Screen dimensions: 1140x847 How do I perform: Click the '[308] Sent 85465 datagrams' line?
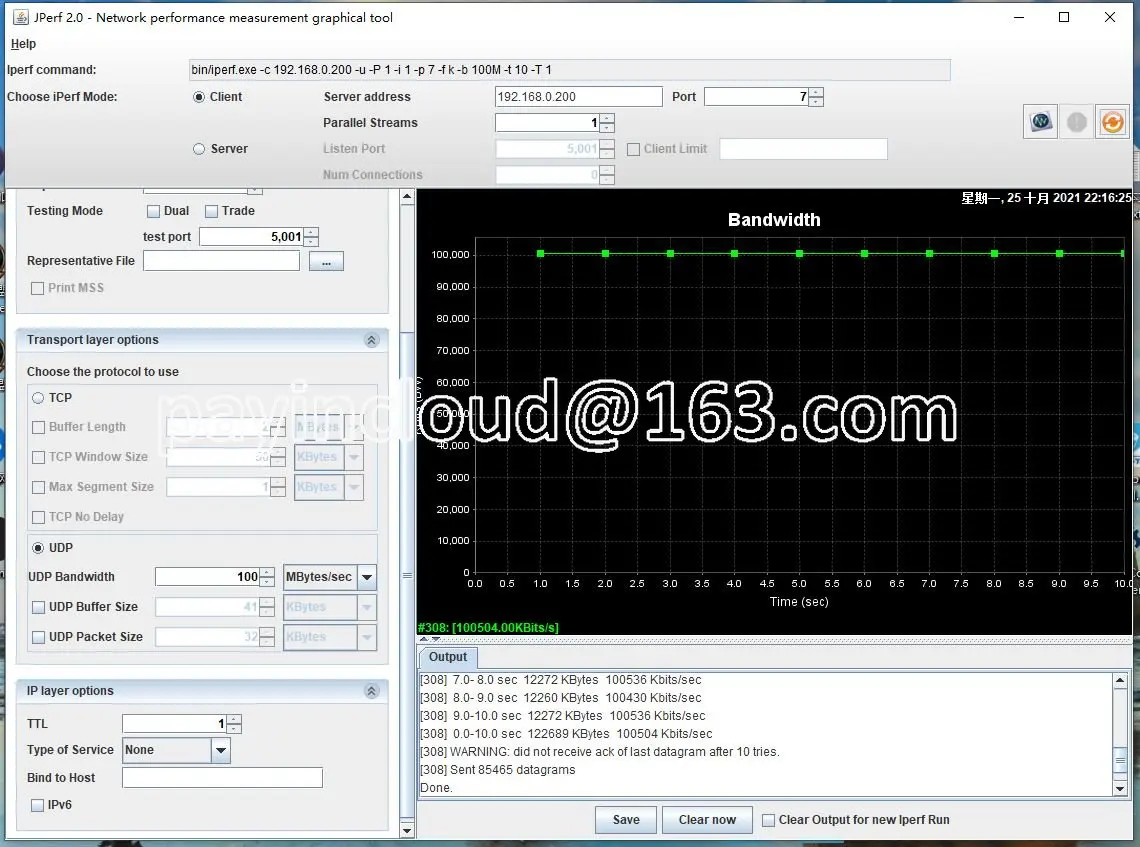[x=498, y=770]
